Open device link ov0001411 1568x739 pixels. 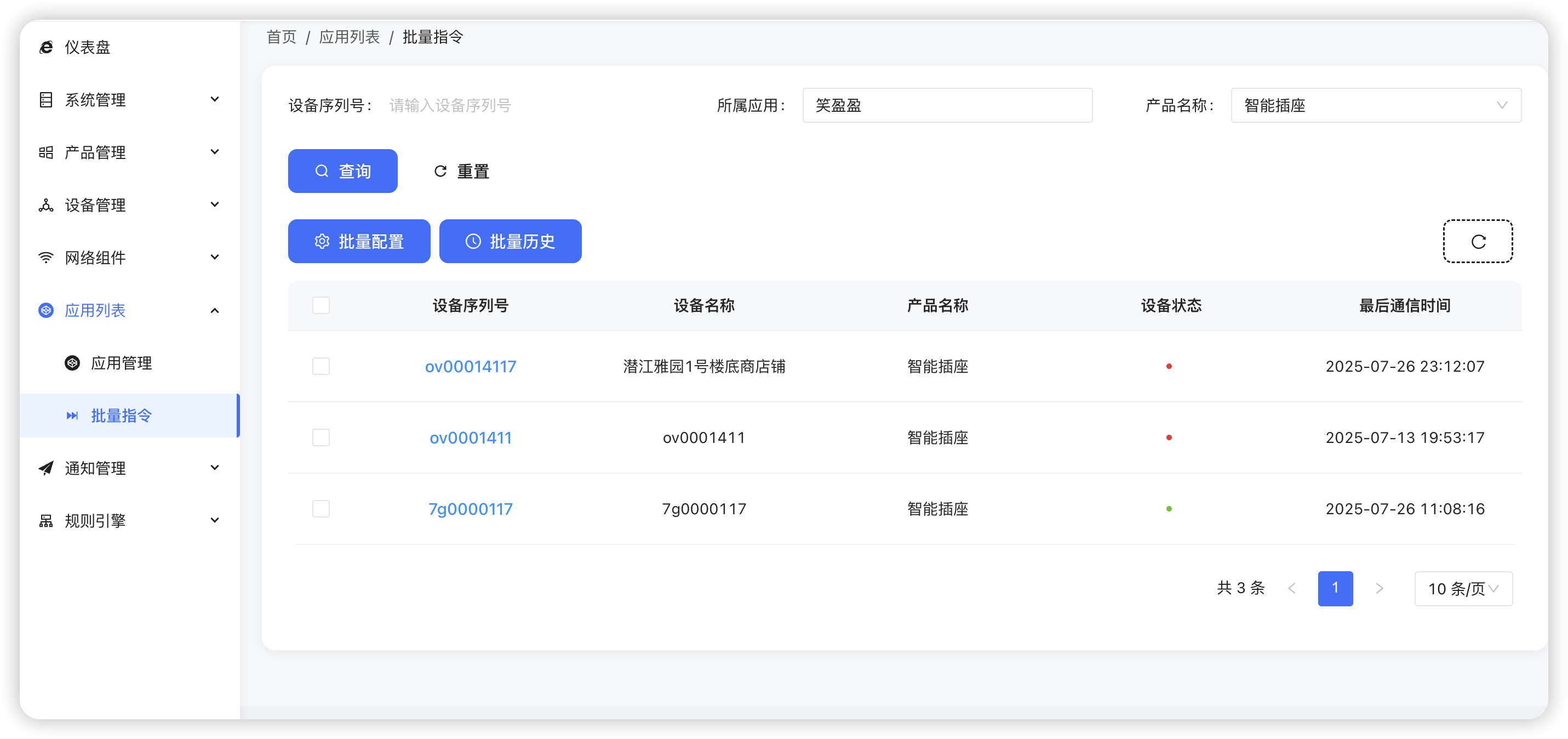[x=471, y=437]
